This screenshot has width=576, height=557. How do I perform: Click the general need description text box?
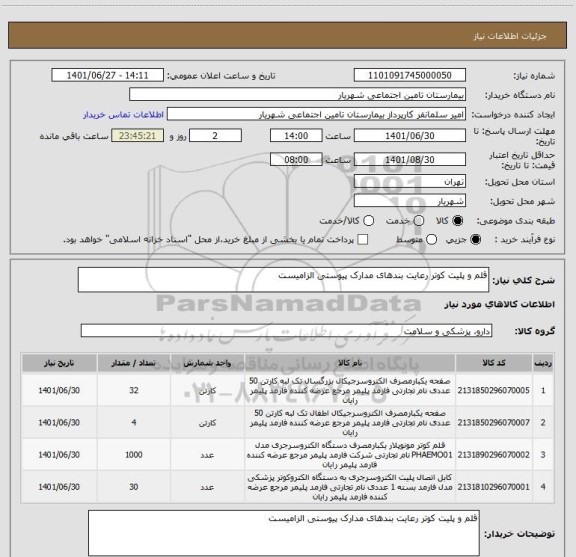pyautogui.click(x=284, y=280)
